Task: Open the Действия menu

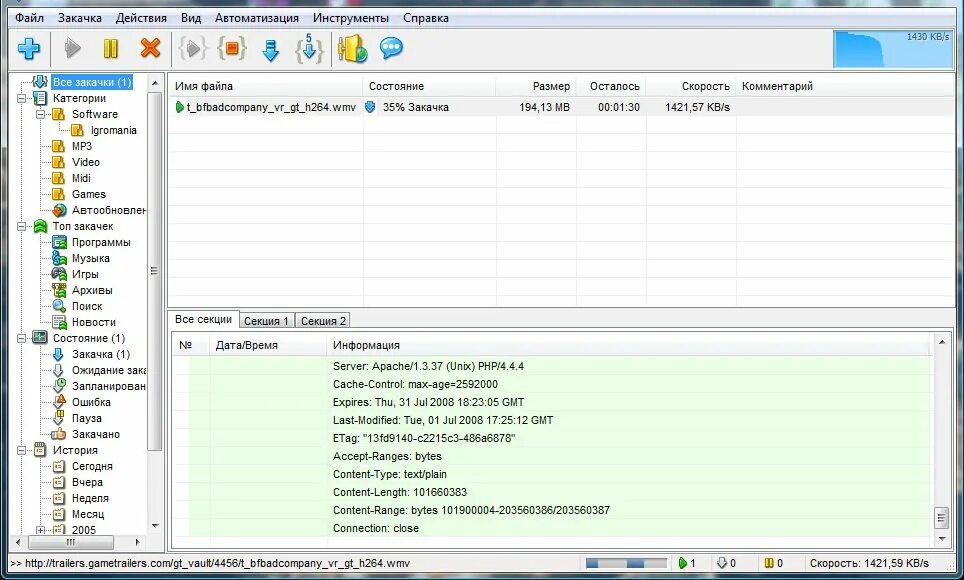Action: pos(141,18)
